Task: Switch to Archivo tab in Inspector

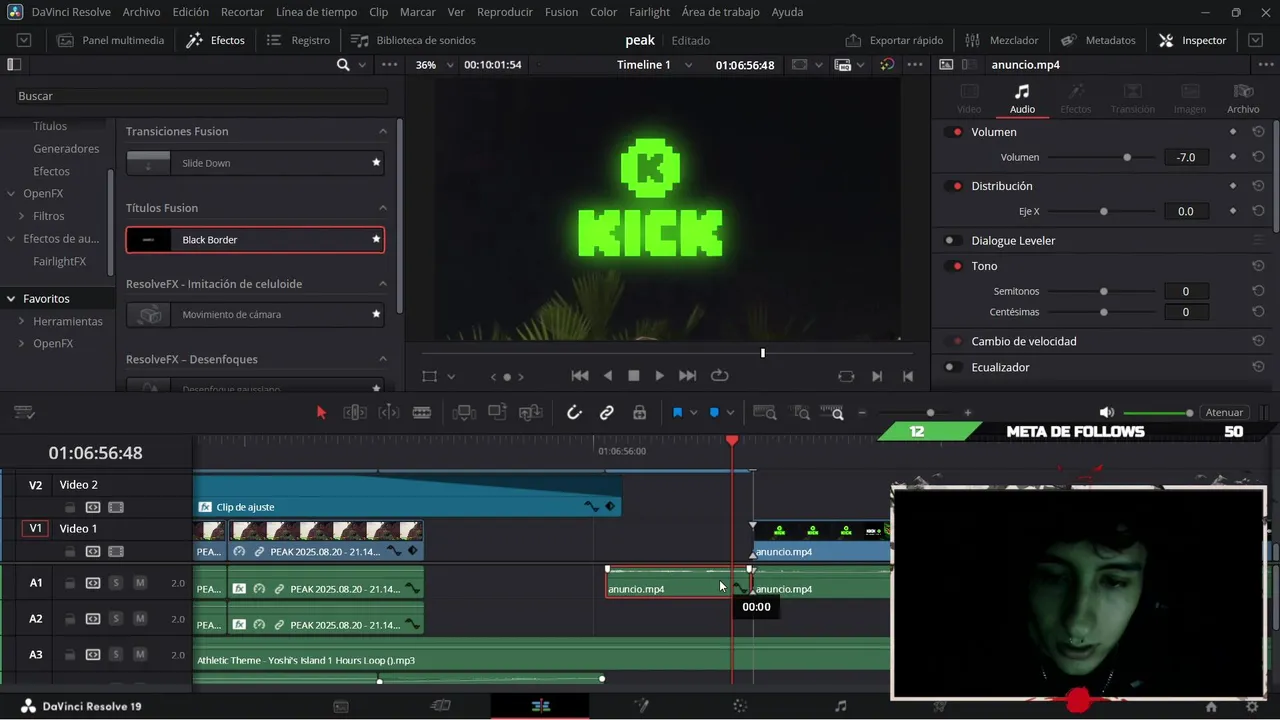Action: 1243,98
